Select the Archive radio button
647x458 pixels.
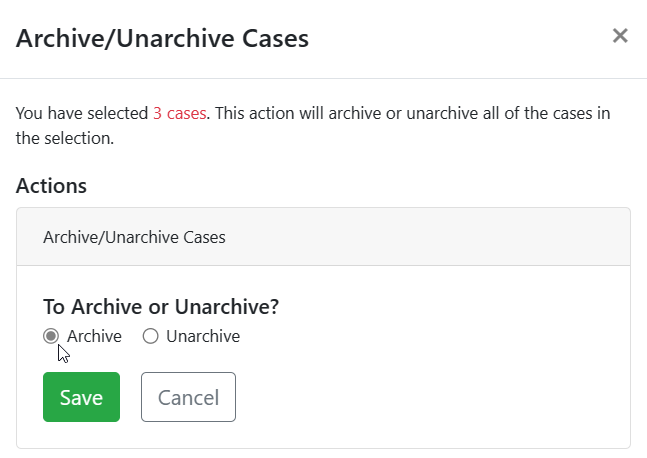[x=51, y=336]
